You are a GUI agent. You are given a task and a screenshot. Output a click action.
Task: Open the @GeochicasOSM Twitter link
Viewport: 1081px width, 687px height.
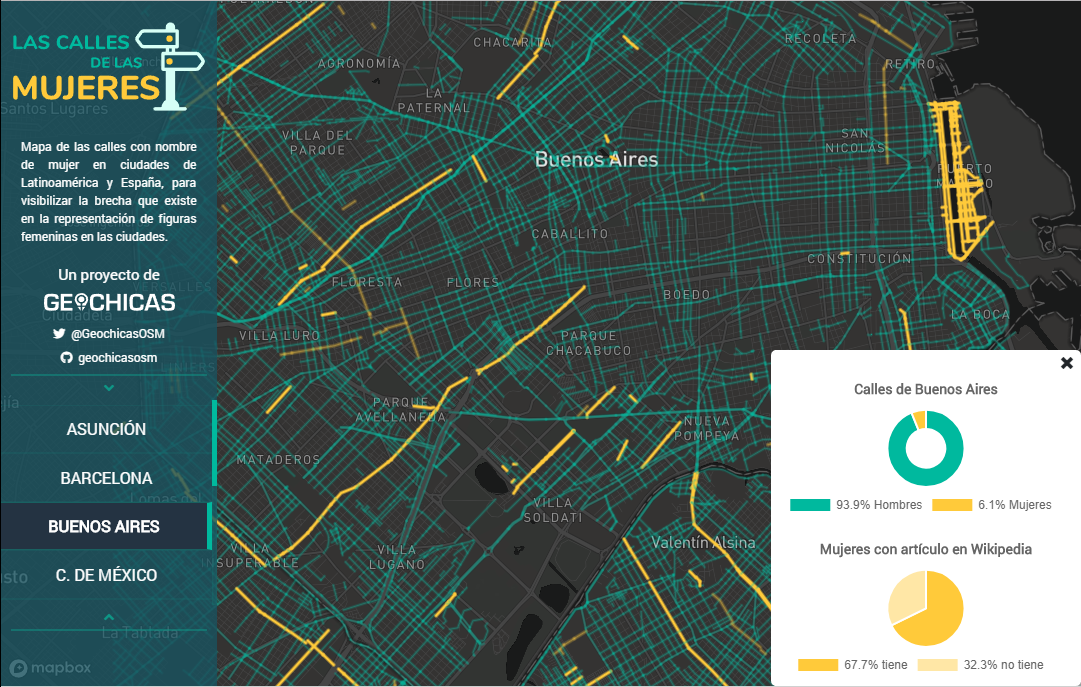tap(117, 334)
